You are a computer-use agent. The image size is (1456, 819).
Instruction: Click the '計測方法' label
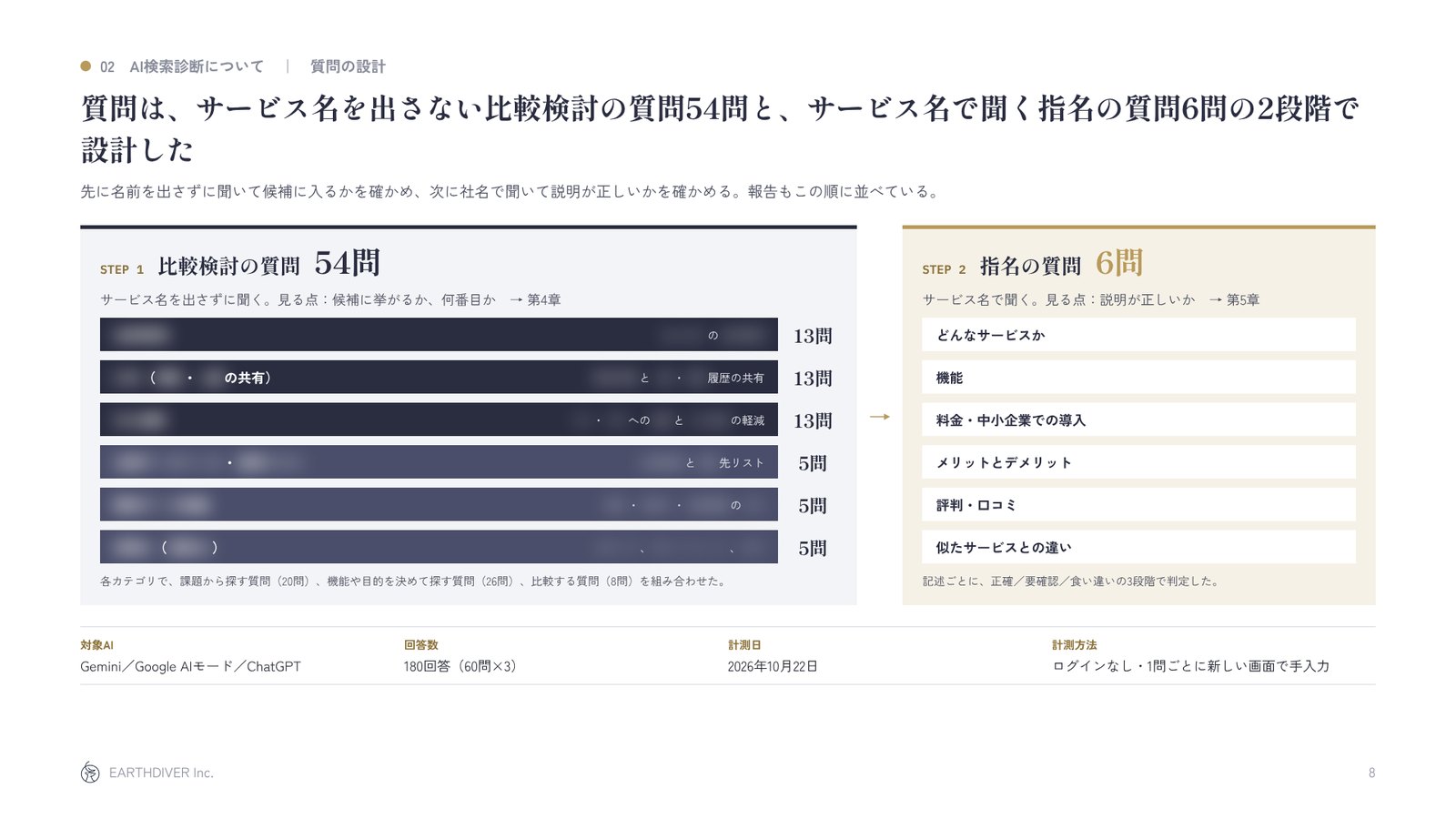[x=1075, y=644]
